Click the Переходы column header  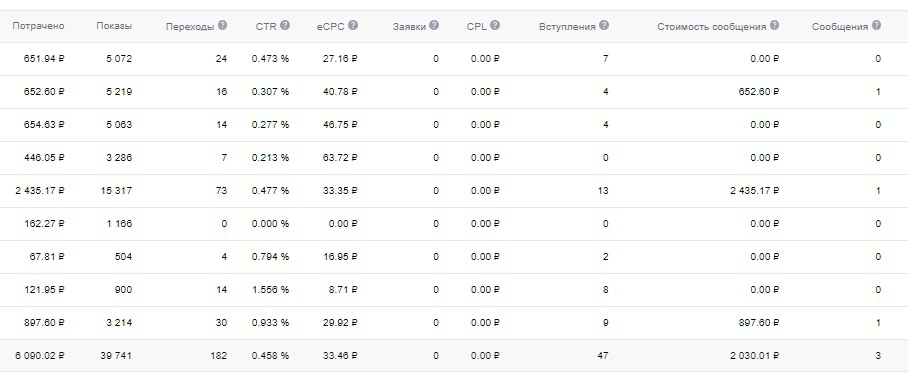click(x=190, y=27)
